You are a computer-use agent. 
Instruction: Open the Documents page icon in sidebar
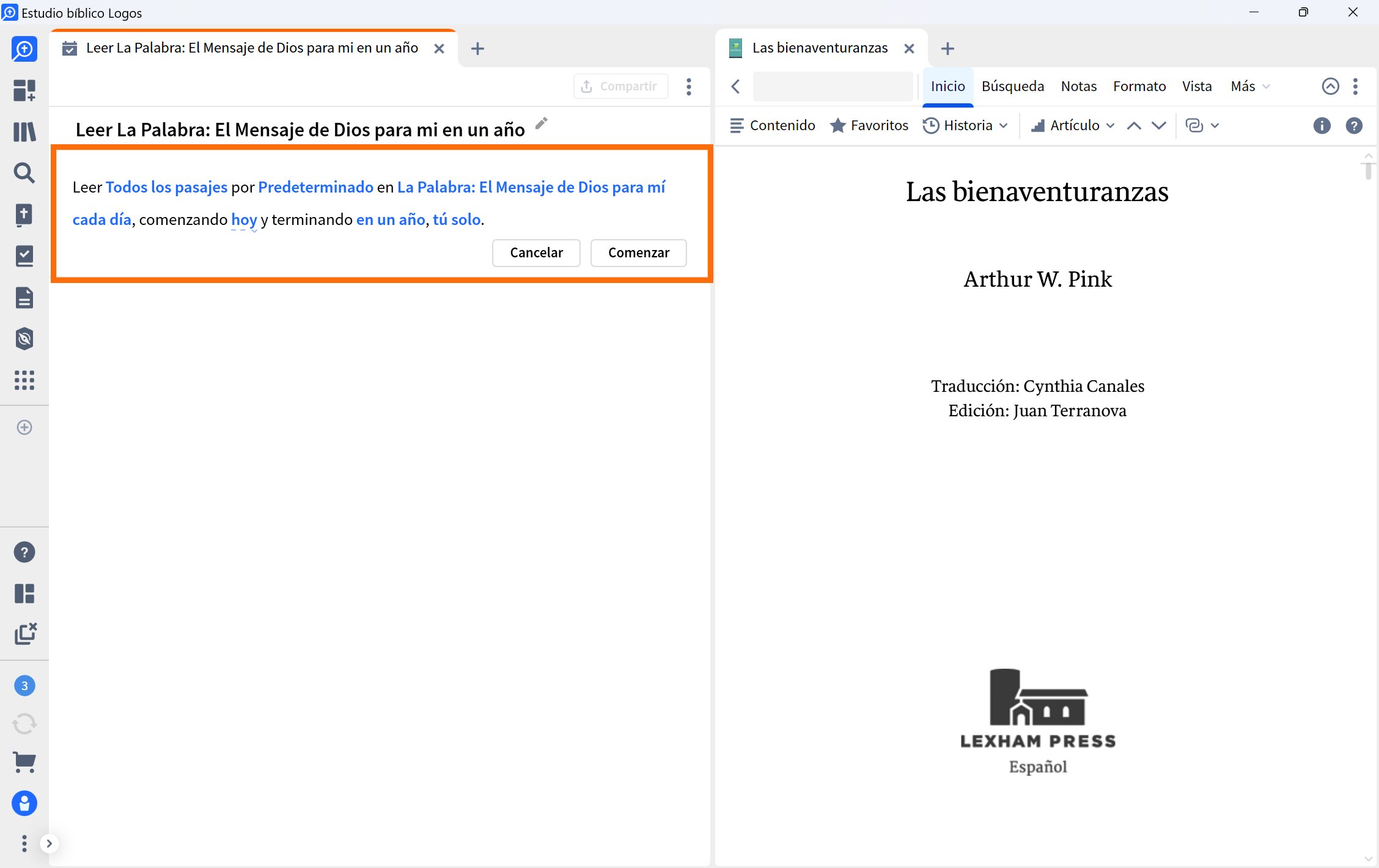pos(24,298)
